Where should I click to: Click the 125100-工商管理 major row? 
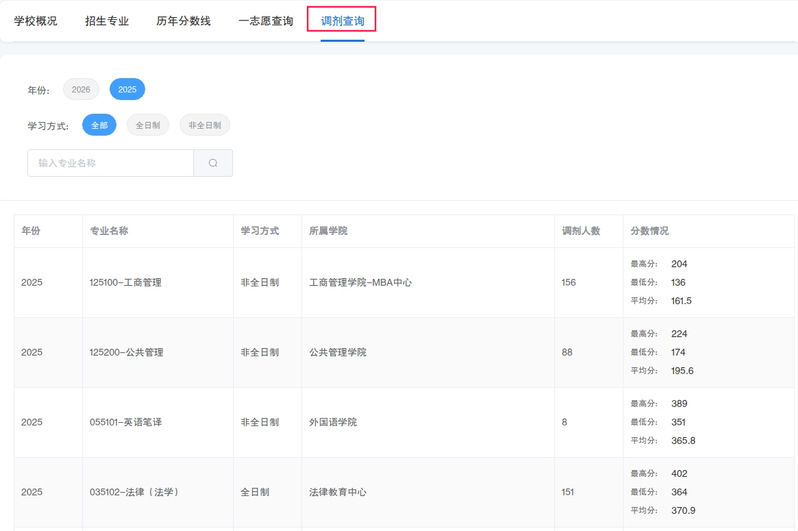click(x=126, y=283)
